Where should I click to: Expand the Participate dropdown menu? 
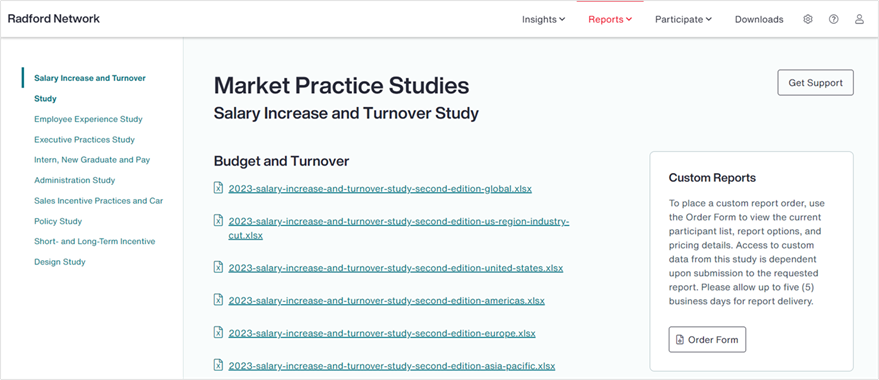pyautogui.click(x=683, y=19)
